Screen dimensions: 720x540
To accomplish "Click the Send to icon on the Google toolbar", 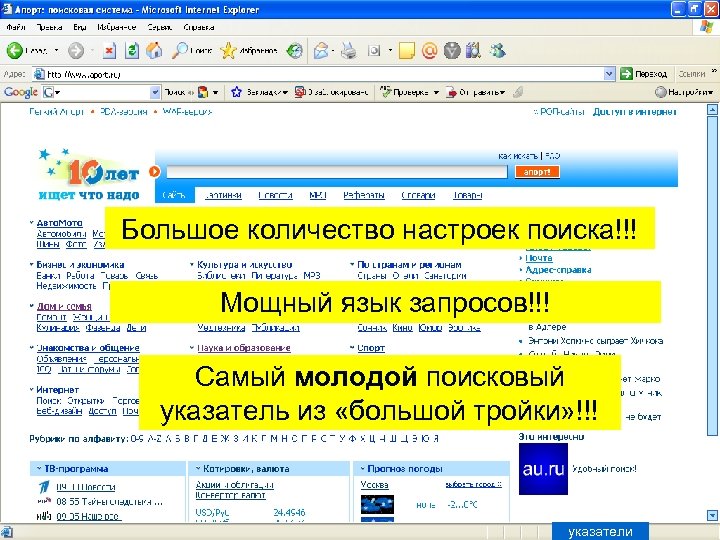I will point(451,92).
